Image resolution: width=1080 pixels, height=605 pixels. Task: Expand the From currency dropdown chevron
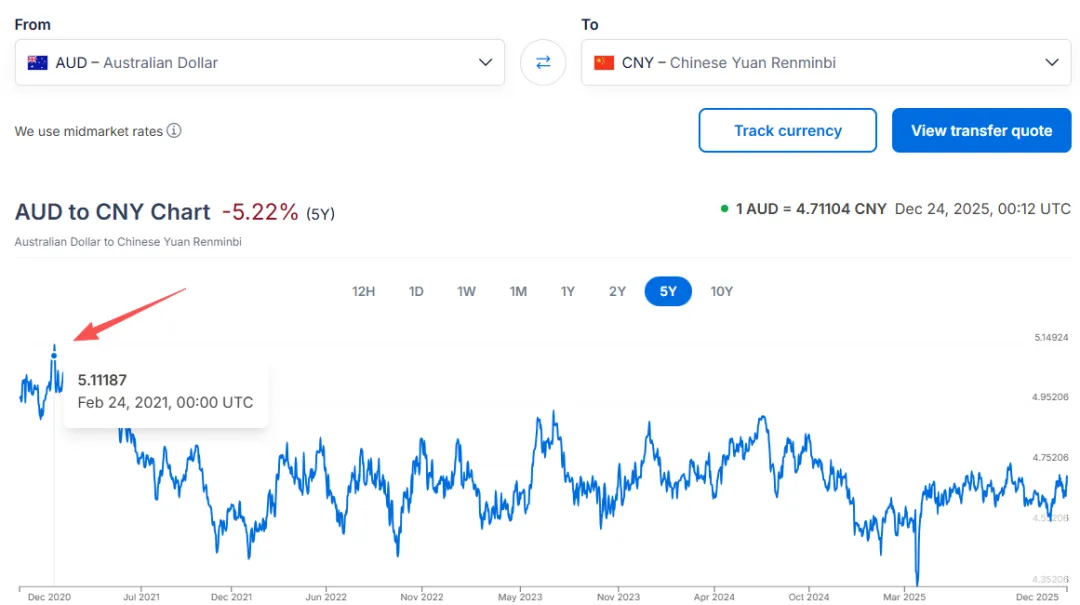click(x=485, y=62)
